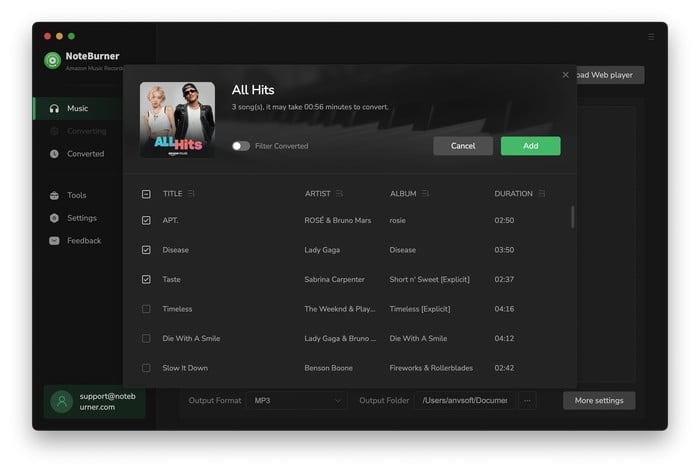Viewport: 700px width, 473px height.
Task: Open the Converting section in sidebar
Action: (77, 131)
